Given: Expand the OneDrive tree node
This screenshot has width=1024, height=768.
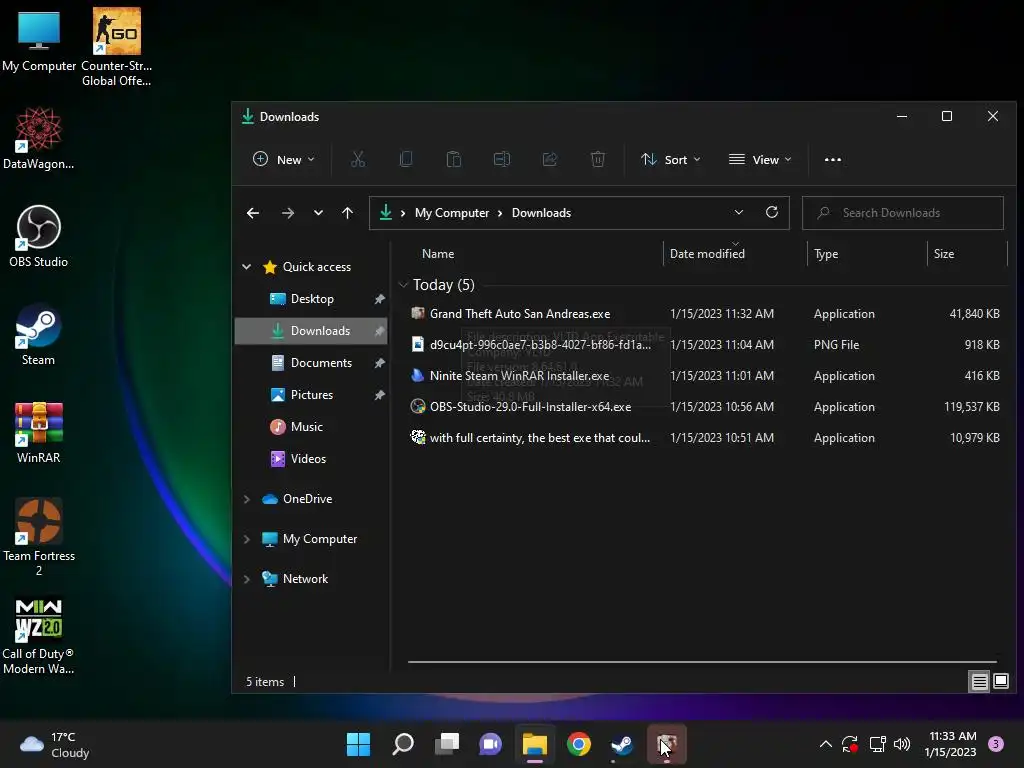Looking at the screenshot, I should 247,499.
